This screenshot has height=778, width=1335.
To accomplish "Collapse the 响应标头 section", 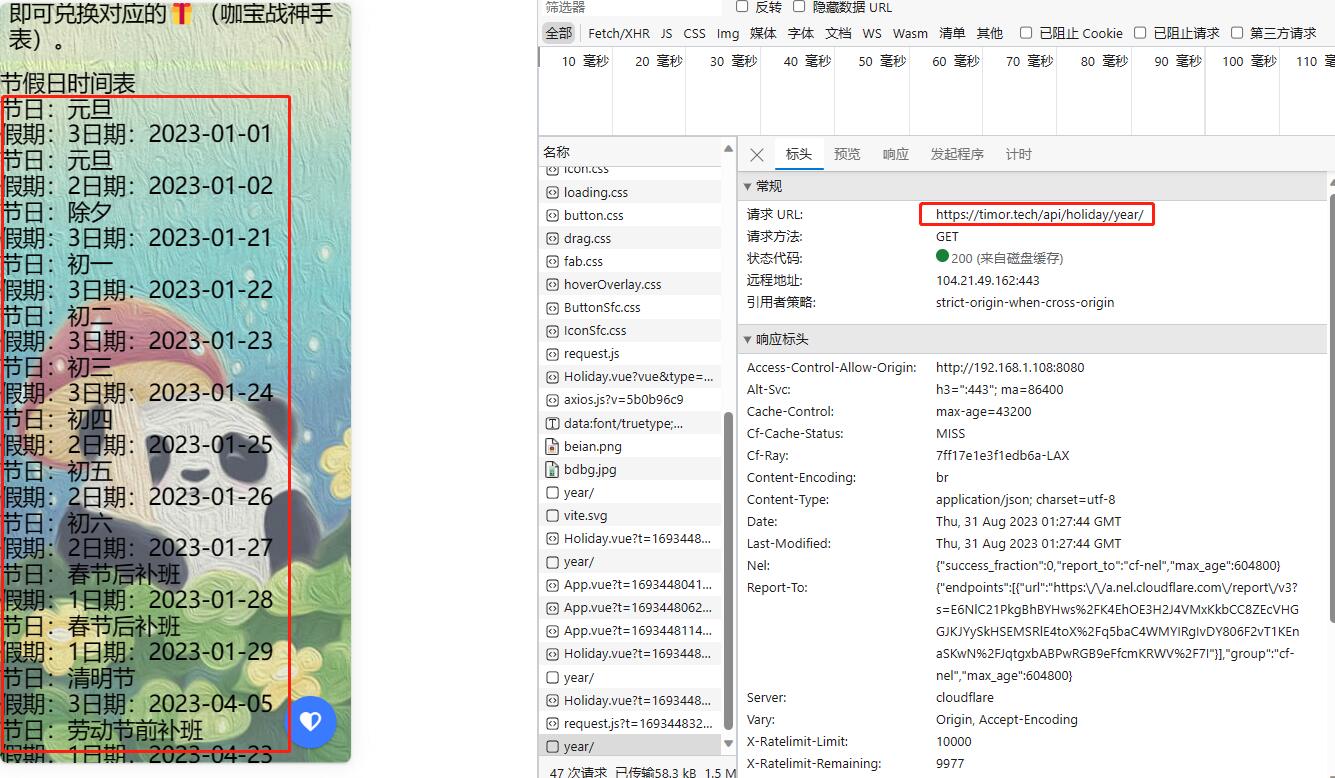I will click(748, 339).
